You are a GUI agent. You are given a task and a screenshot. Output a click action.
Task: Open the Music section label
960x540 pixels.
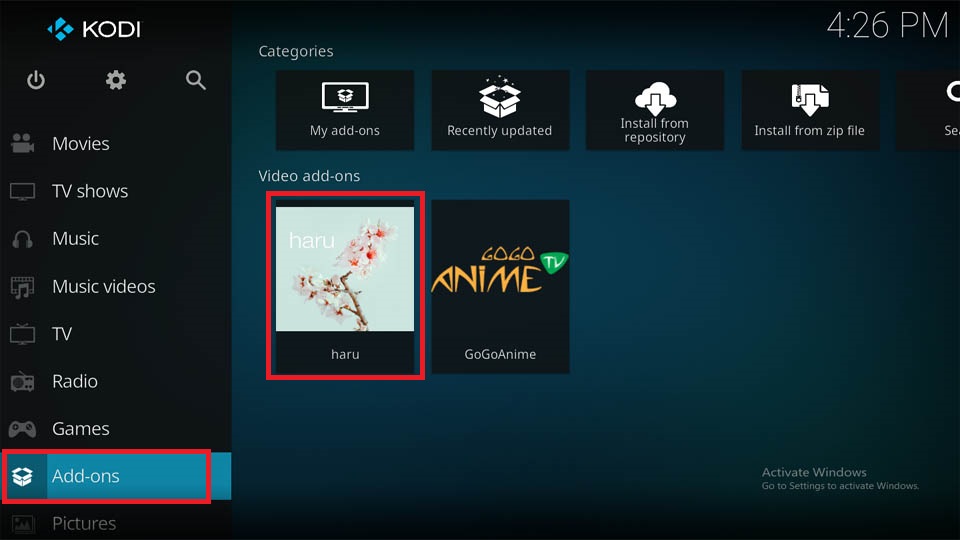tap(75, 238)
